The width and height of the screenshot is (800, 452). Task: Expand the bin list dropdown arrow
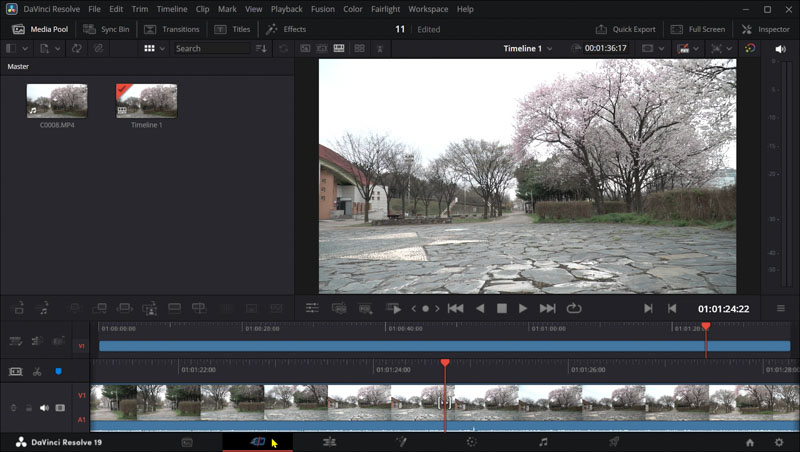(24, 48)
